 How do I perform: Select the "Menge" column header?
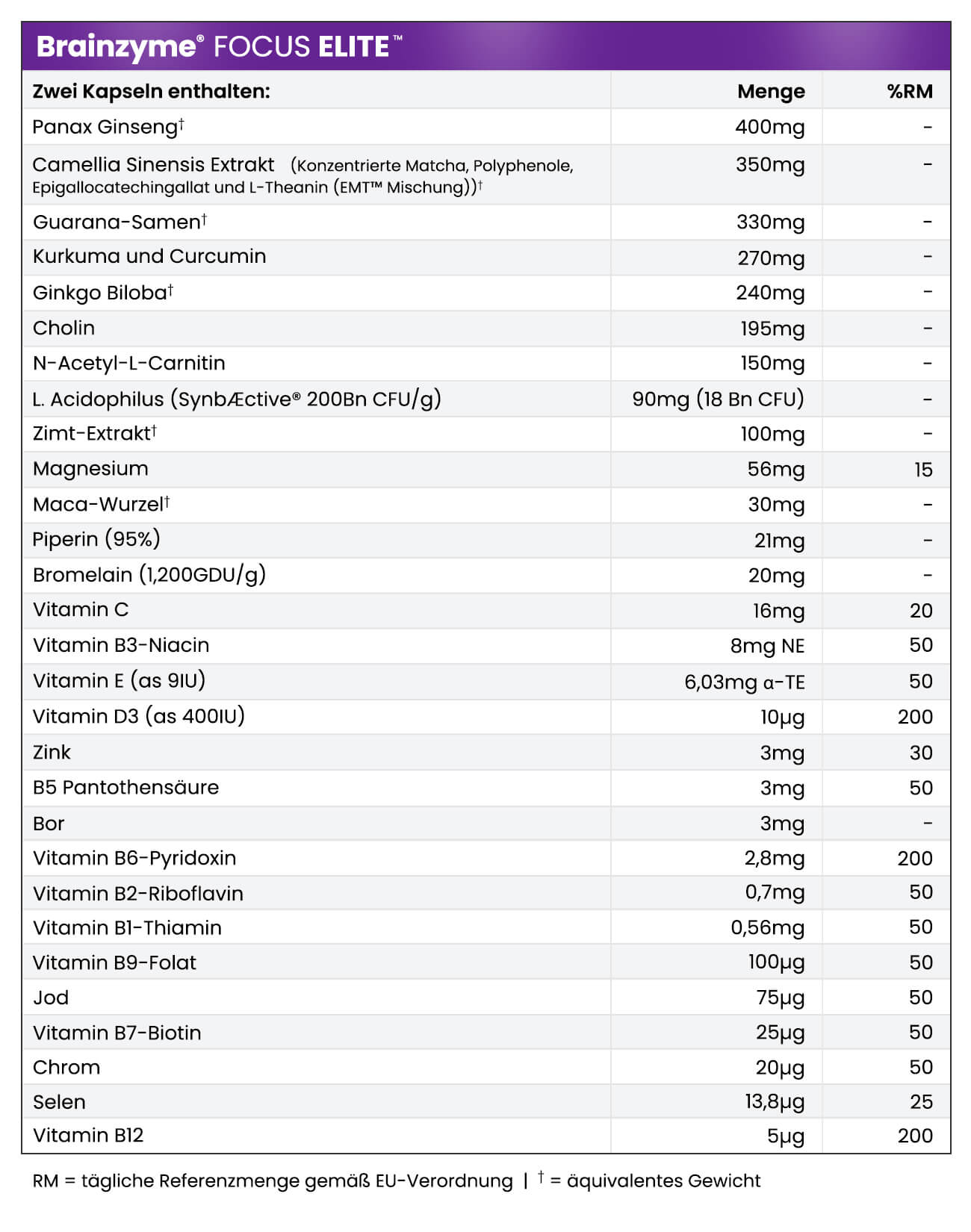pyautogui.click(x=771, y=91)
